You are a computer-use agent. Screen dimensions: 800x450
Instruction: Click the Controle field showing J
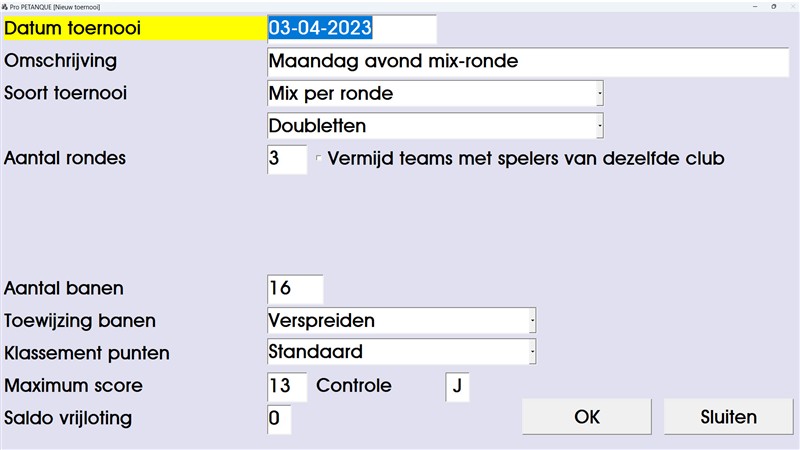[457, 386]
